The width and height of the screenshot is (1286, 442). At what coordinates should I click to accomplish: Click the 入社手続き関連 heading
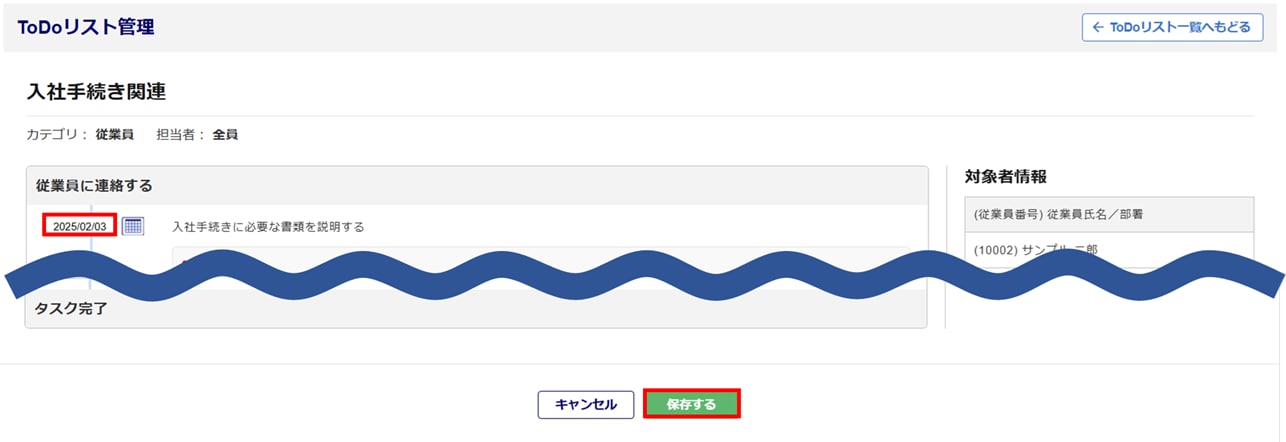(96, 92)
